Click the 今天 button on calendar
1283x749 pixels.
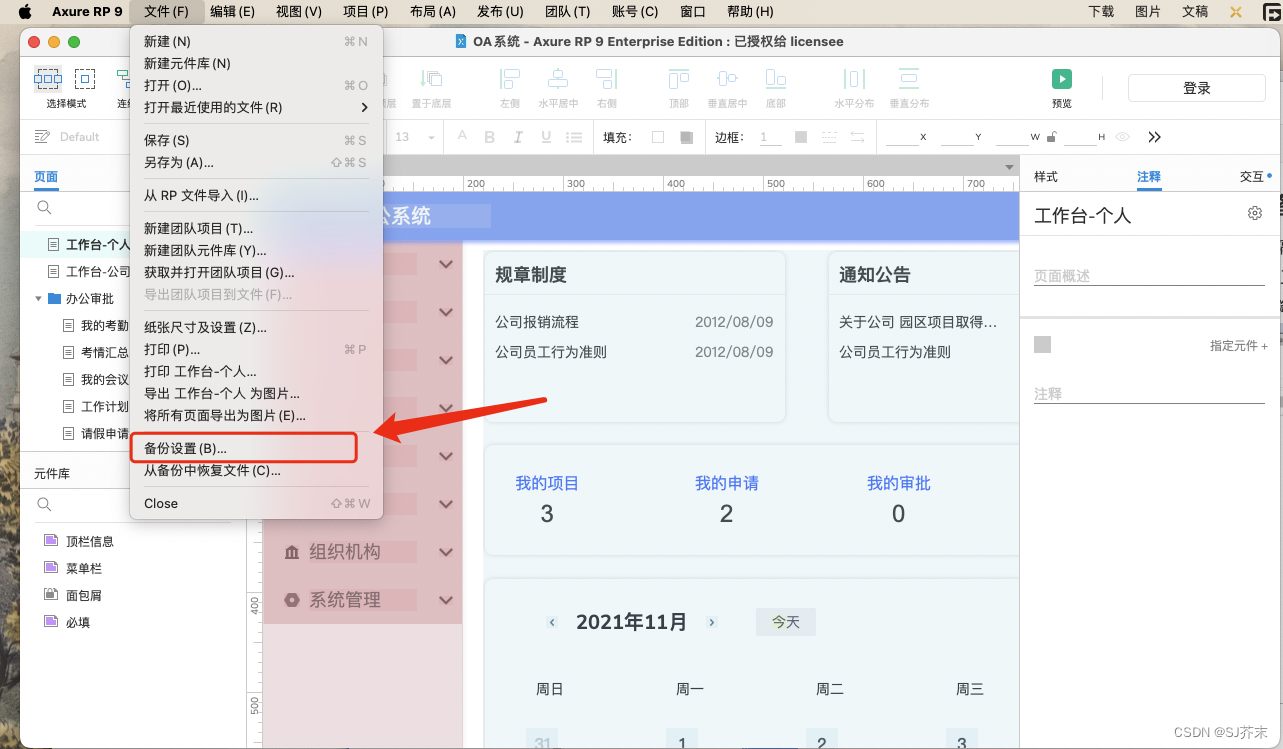786,622
